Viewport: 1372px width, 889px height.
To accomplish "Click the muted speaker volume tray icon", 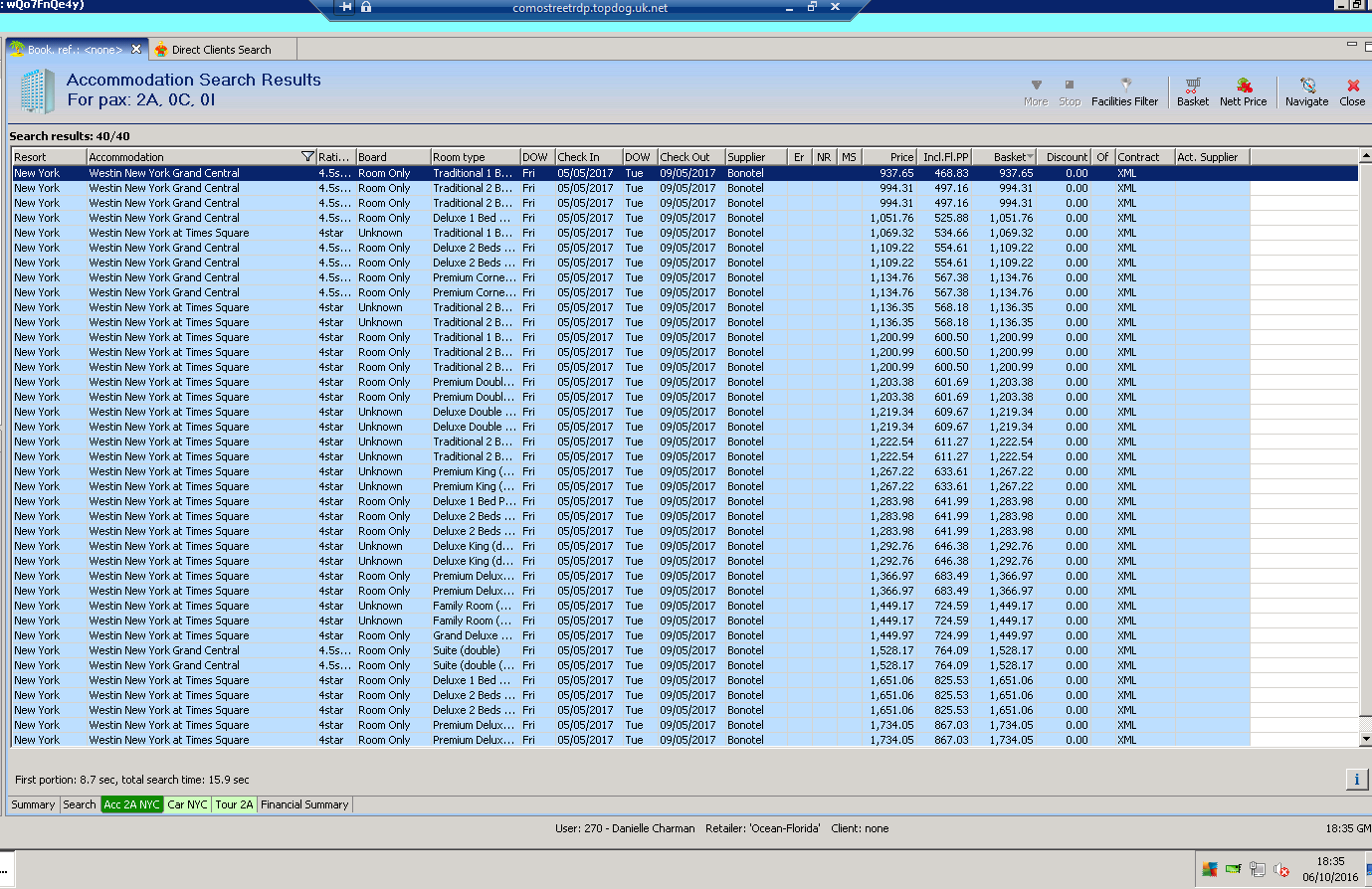I will [x=1281, y=870].
